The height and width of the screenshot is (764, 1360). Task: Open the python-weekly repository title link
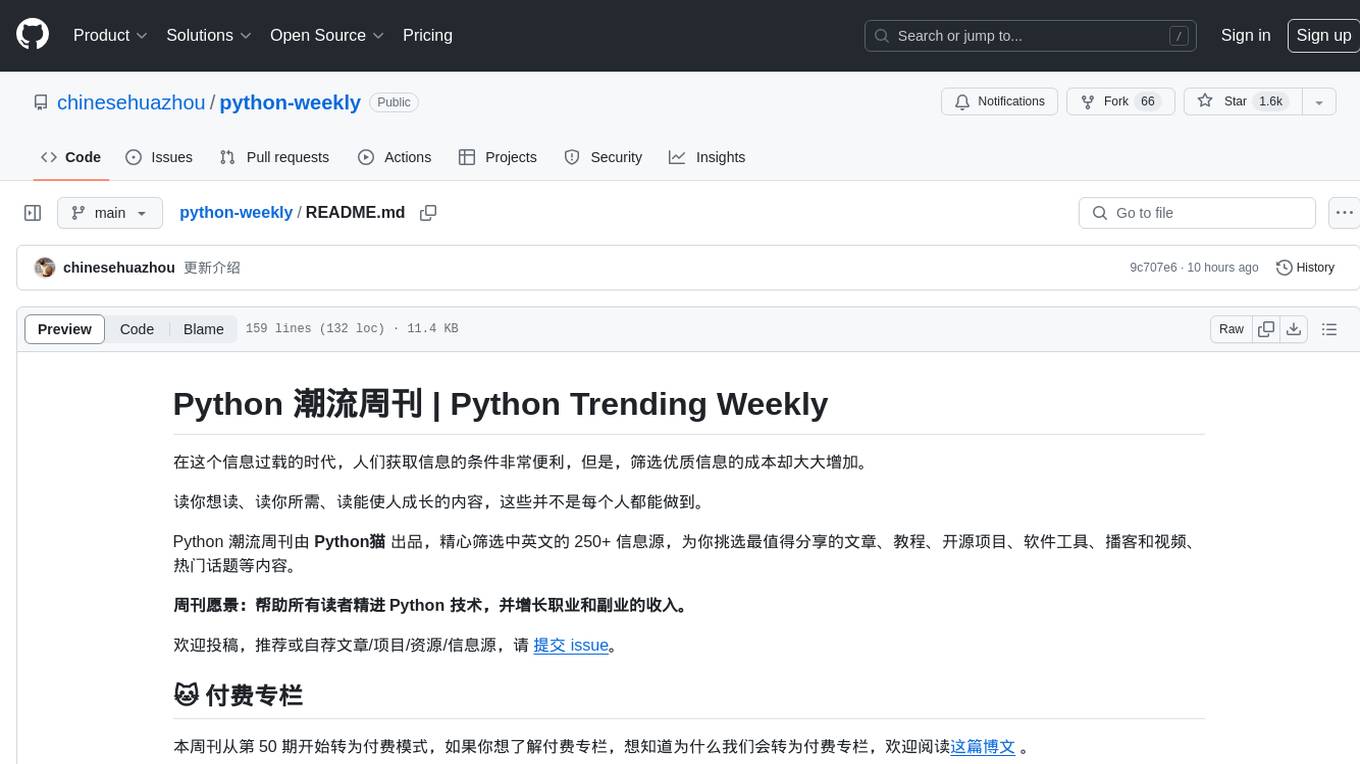[x=290, y=103]
